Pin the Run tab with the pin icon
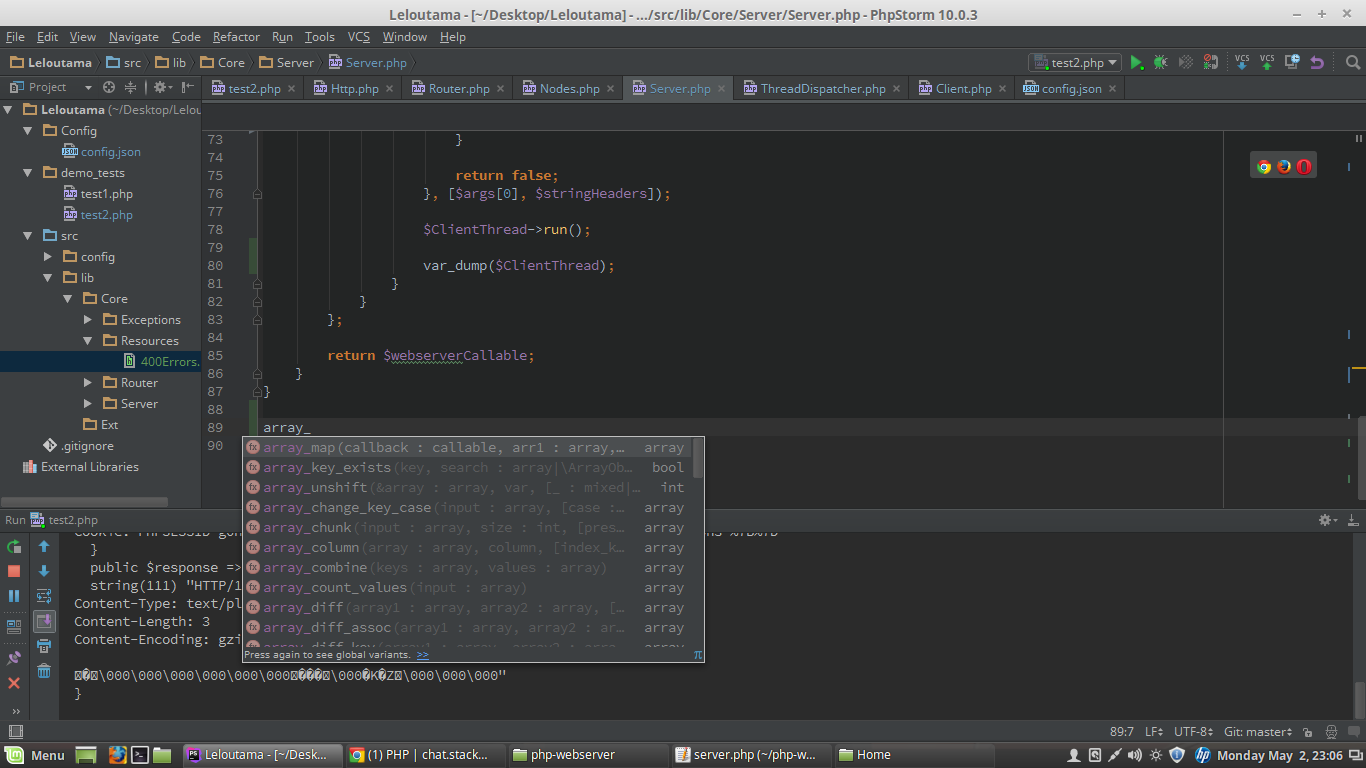Viewport: 1366px width, 768px height. click(14, 658)
